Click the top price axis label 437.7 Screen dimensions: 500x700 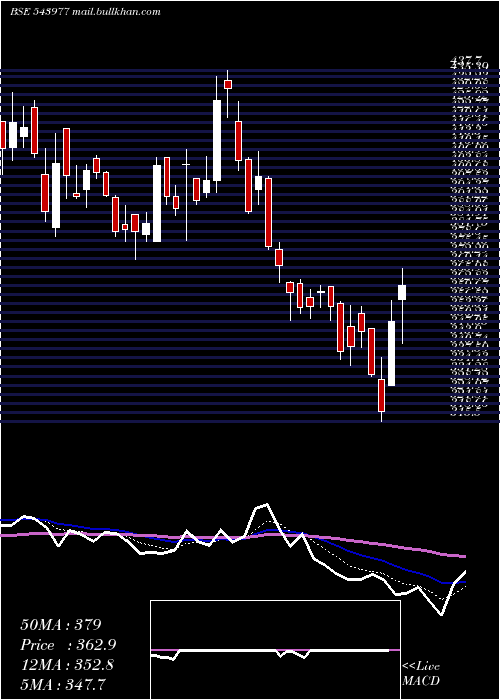(x=466, y=59)
